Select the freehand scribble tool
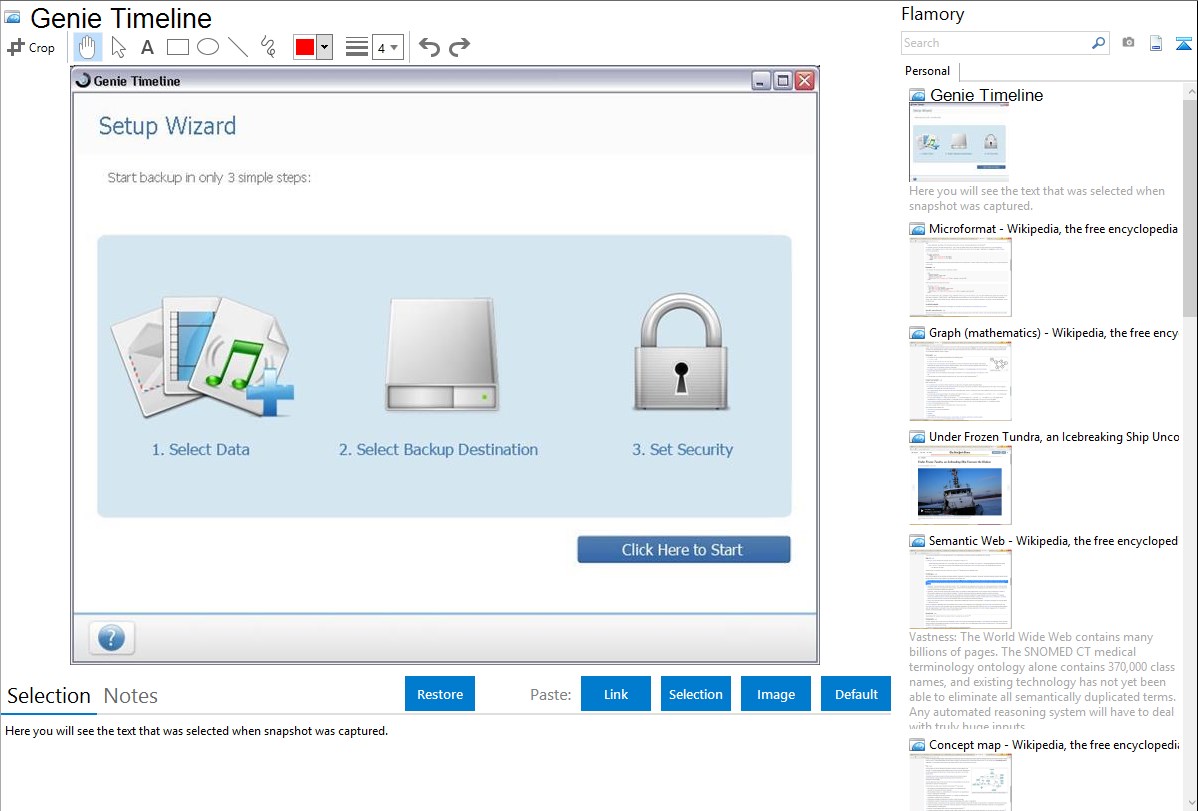The width and height of the screenshot is (1198, 811). point(268,47)
